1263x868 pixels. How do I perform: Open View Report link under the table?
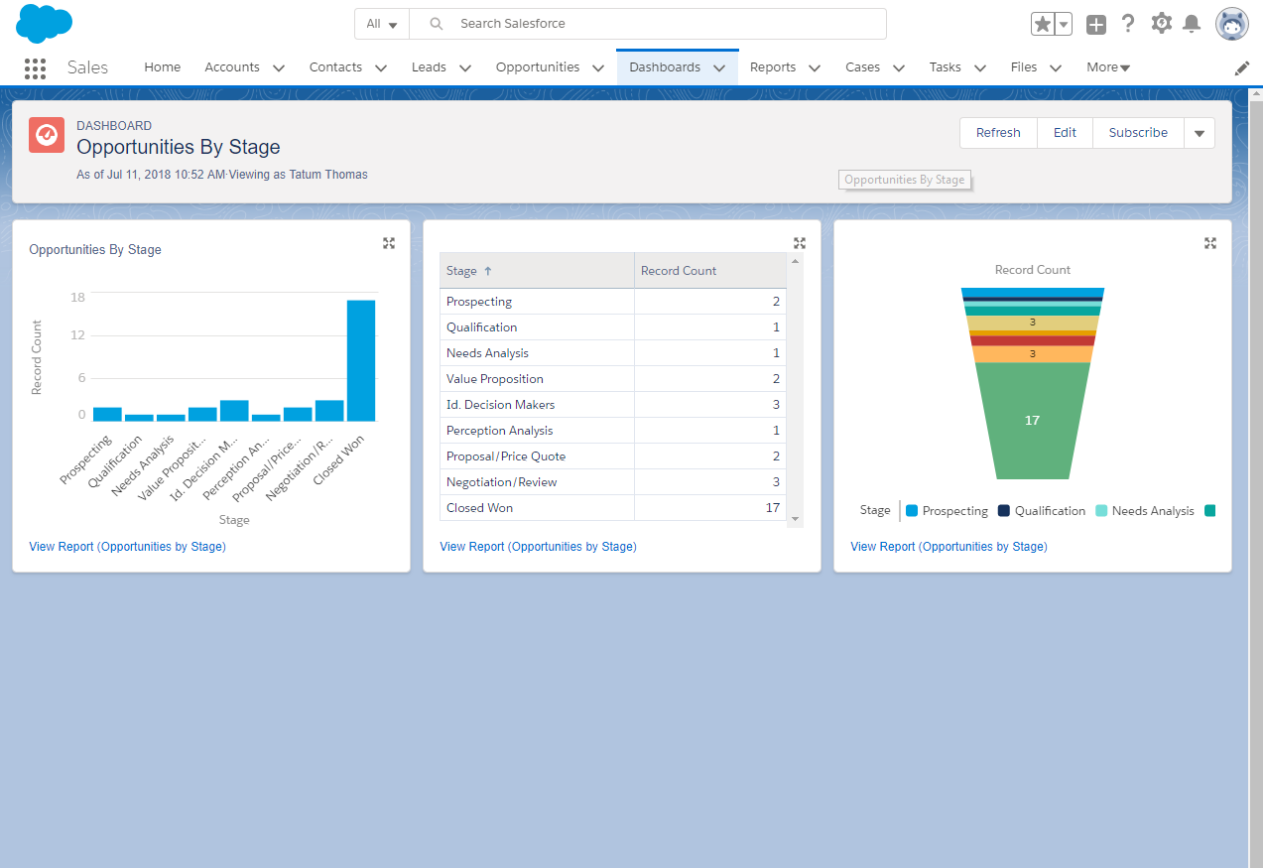[x=538, y=547]
